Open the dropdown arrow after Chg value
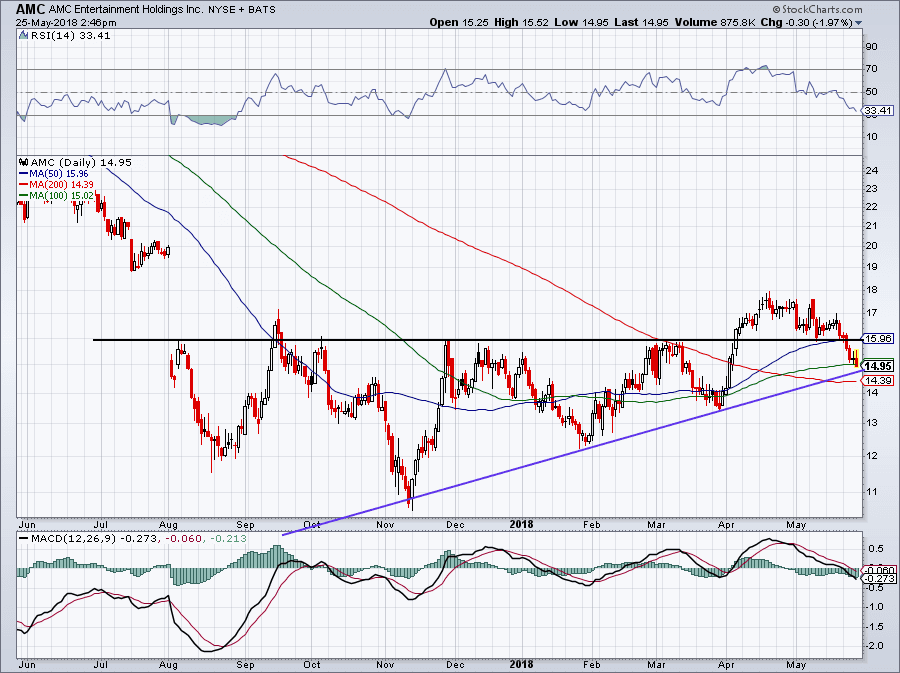 [x=859, y=23]
